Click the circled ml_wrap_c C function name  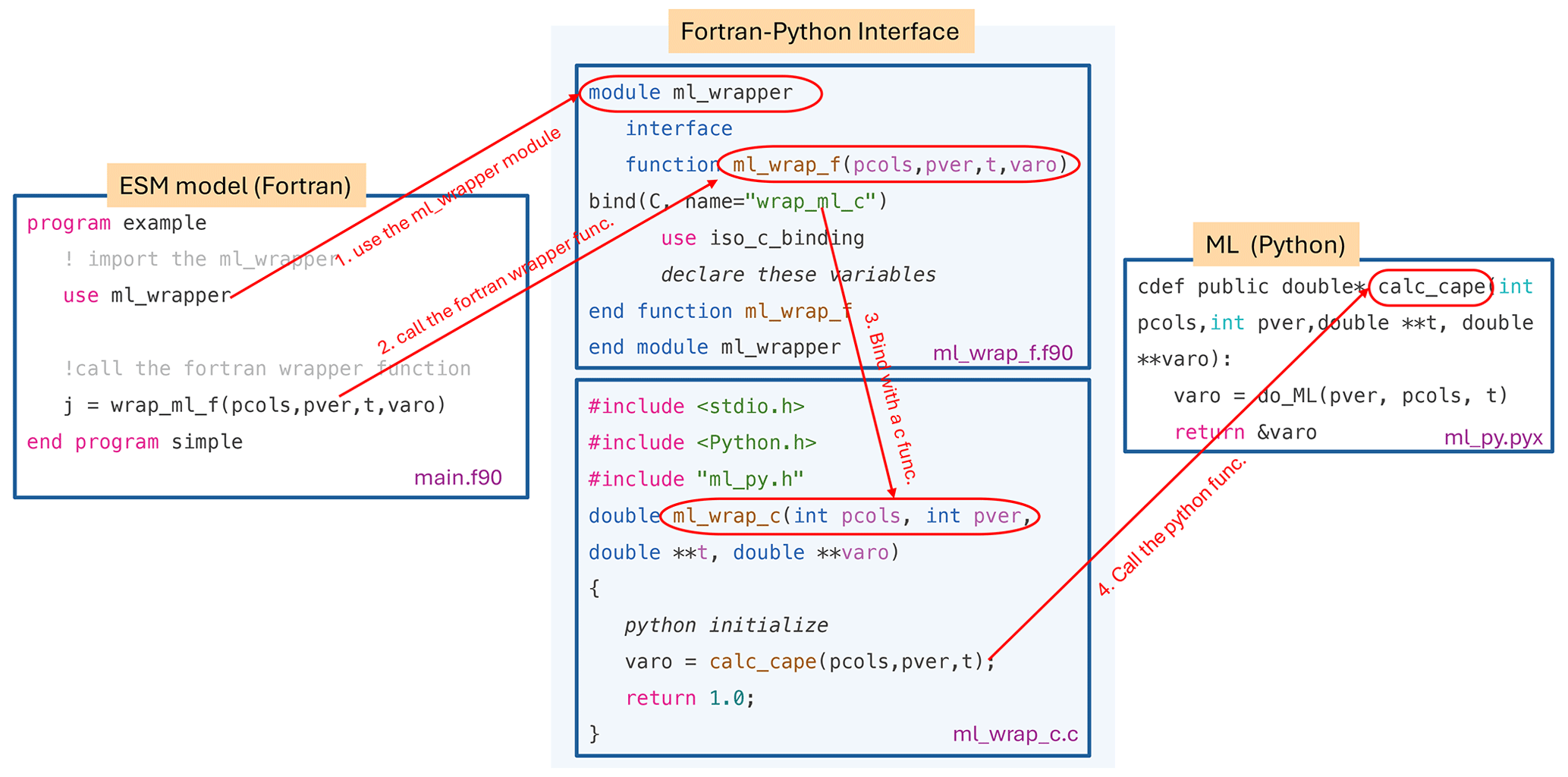pos(849,516)
